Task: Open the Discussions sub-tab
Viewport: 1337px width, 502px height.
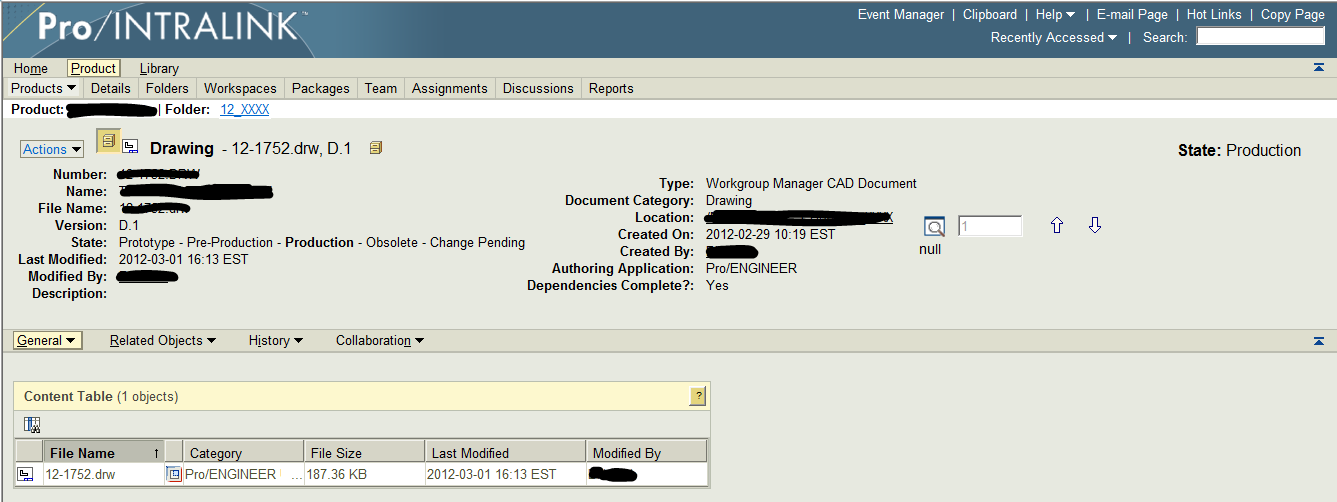Action: click(x=538, y=88)
